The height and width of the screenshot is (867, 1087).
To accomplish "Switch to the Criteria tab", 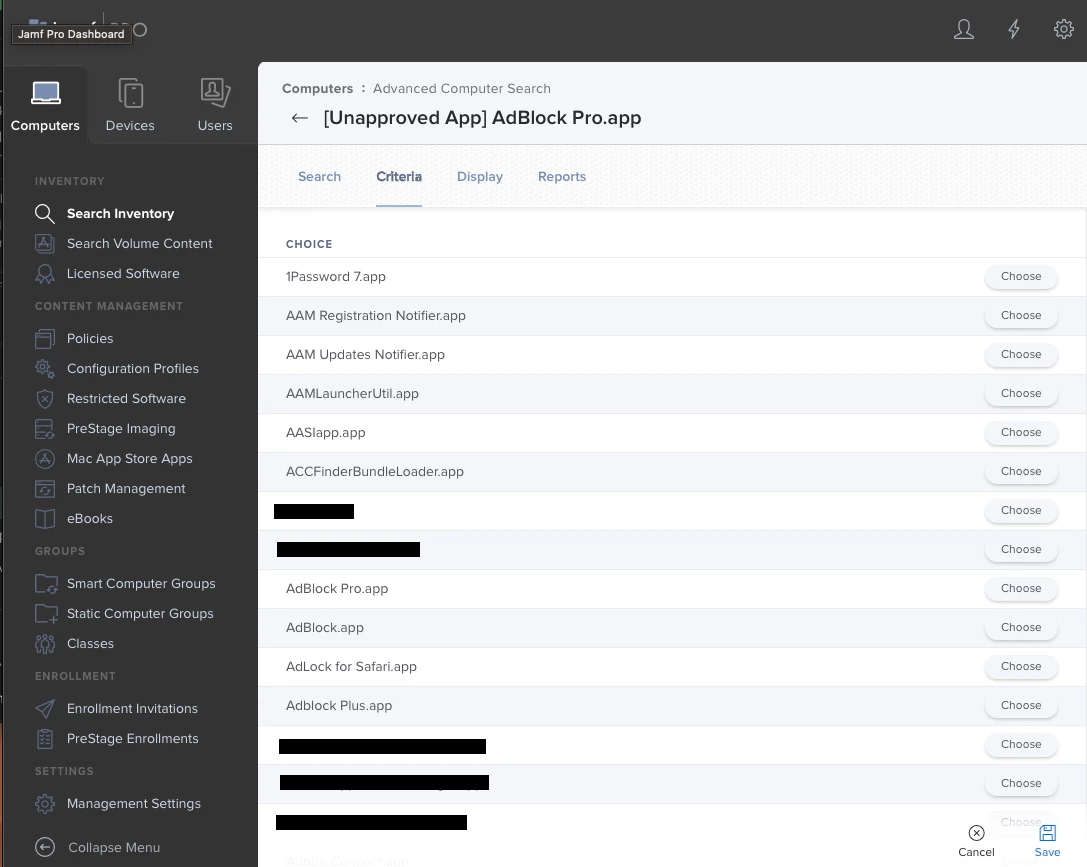I will point(399,177).
